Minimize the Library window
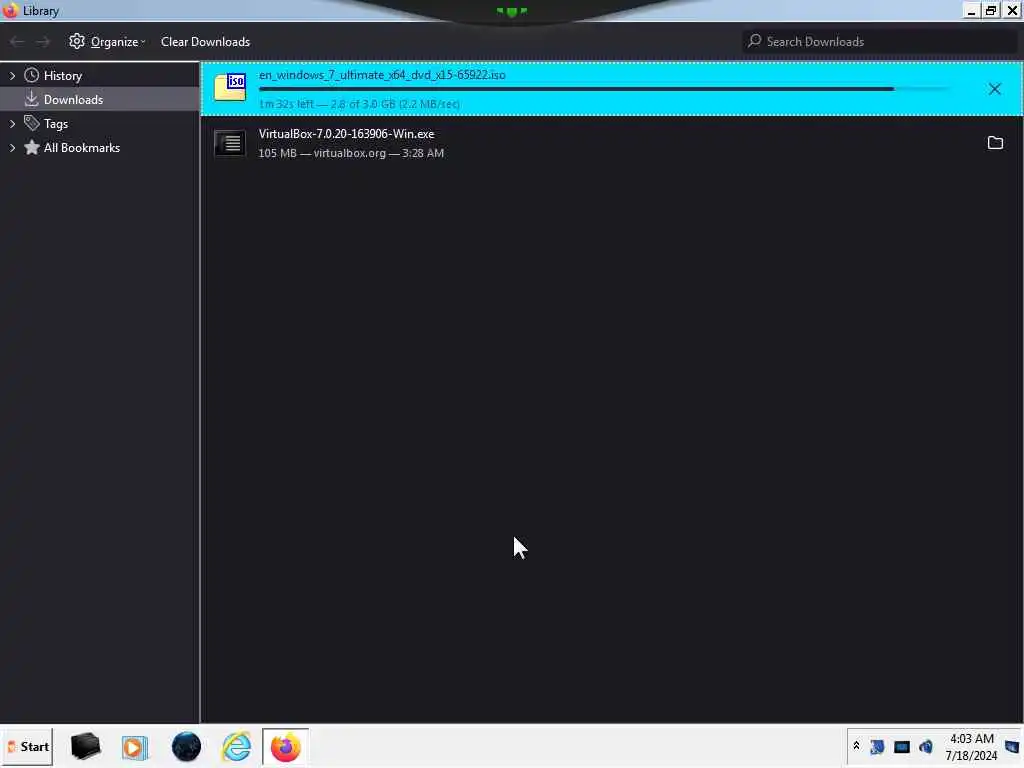Screen dimensions: 1024x768 (971, 10)
